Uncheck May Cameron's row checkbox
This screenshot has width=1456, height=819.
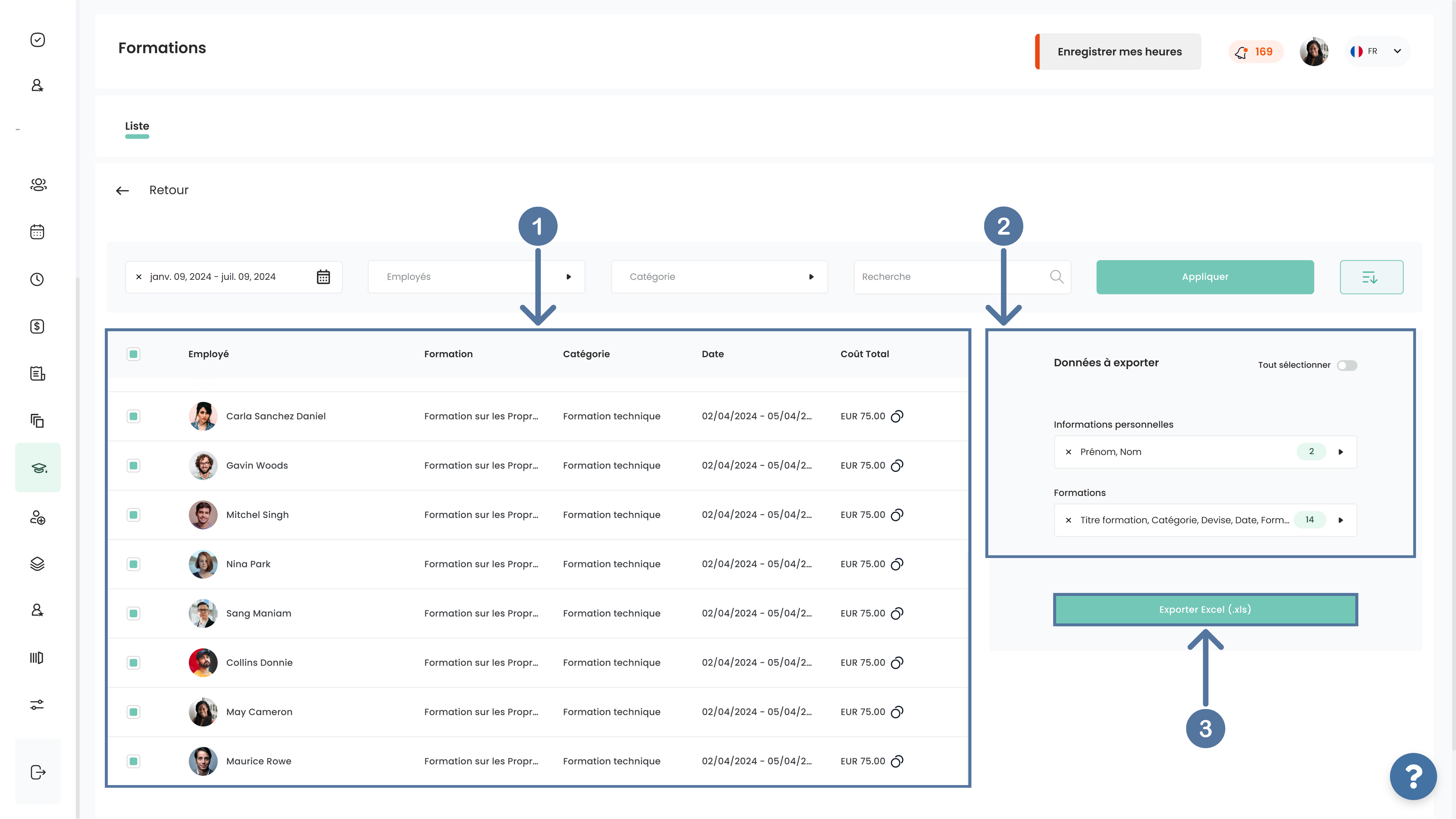[133, 712]
